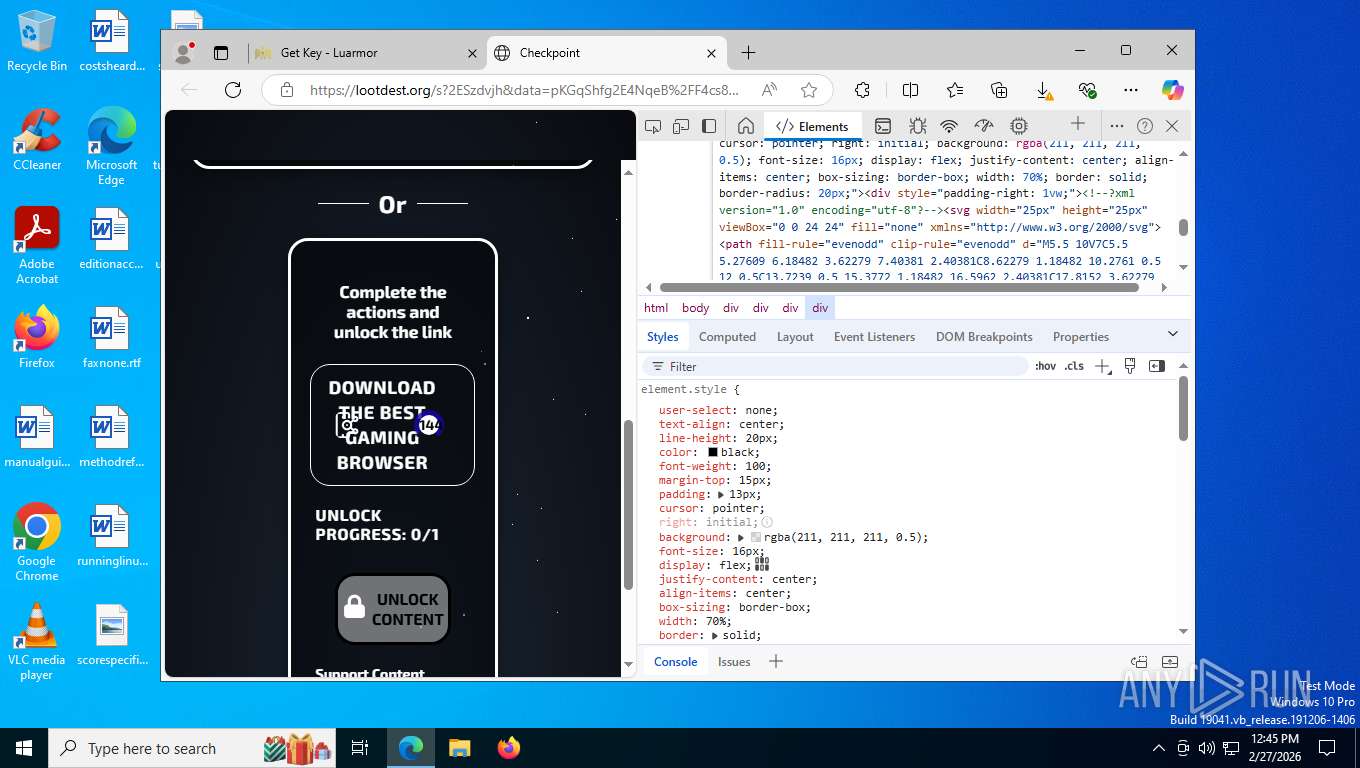The width and height of the screenshot is (1360, 768).
Task: Add a tool to the drawer
Action: 775,661
